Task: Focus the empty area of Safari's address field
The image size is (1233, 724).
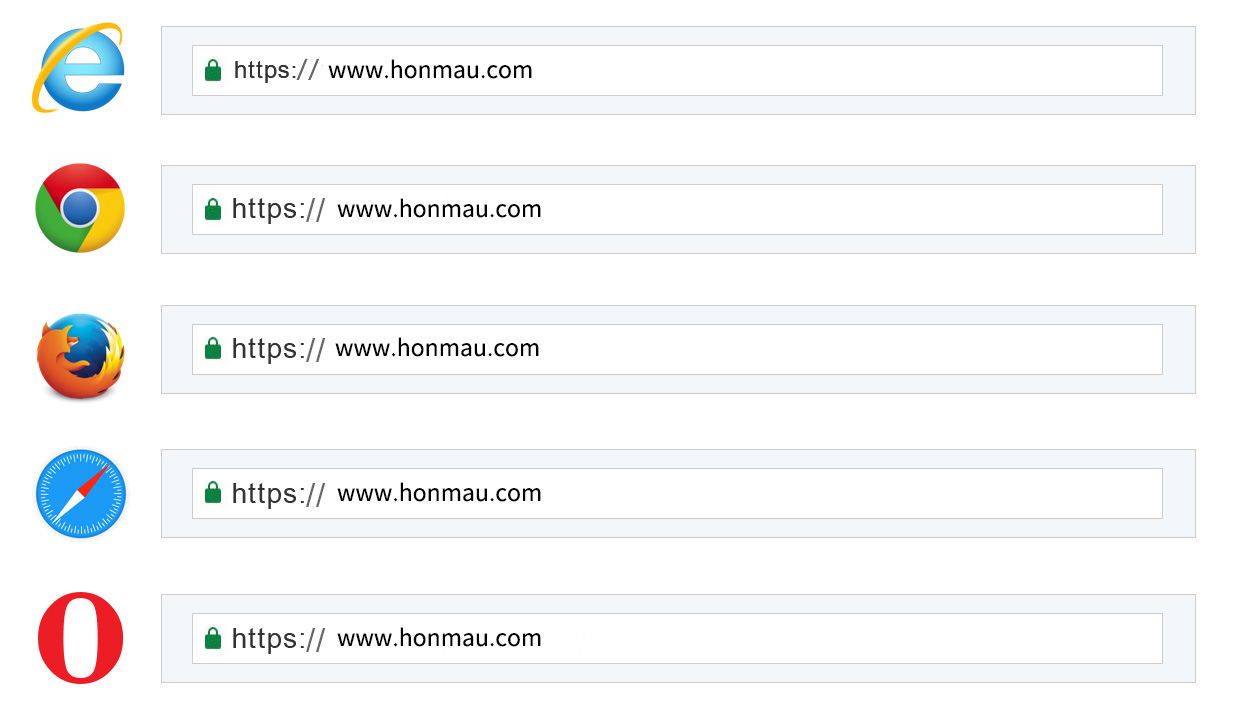Action: [x=850, y=493]
